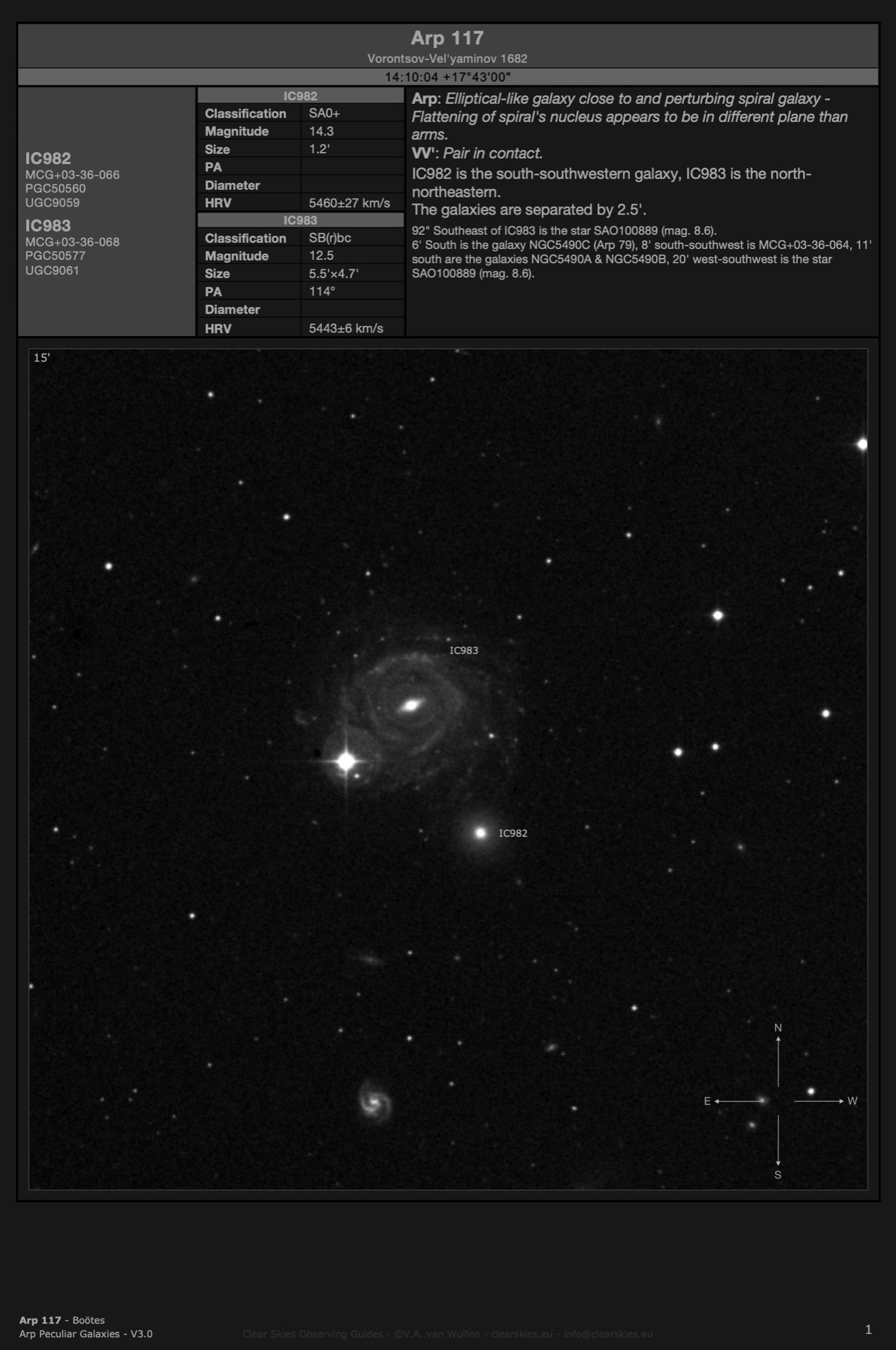Select footer text "Arp Peculiar Galaxies - V3.0"
The width and height of the screenshot is (896, 1350).
click(86, 1334)
